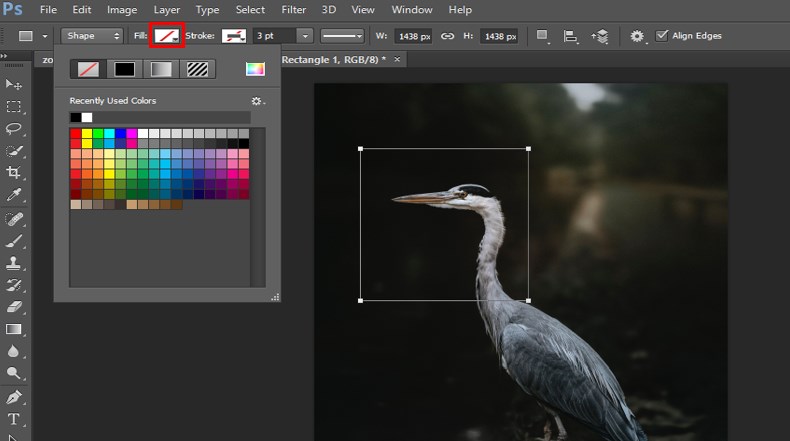
Task: Select the Brush tool
Action: click(x=14, y=241)
